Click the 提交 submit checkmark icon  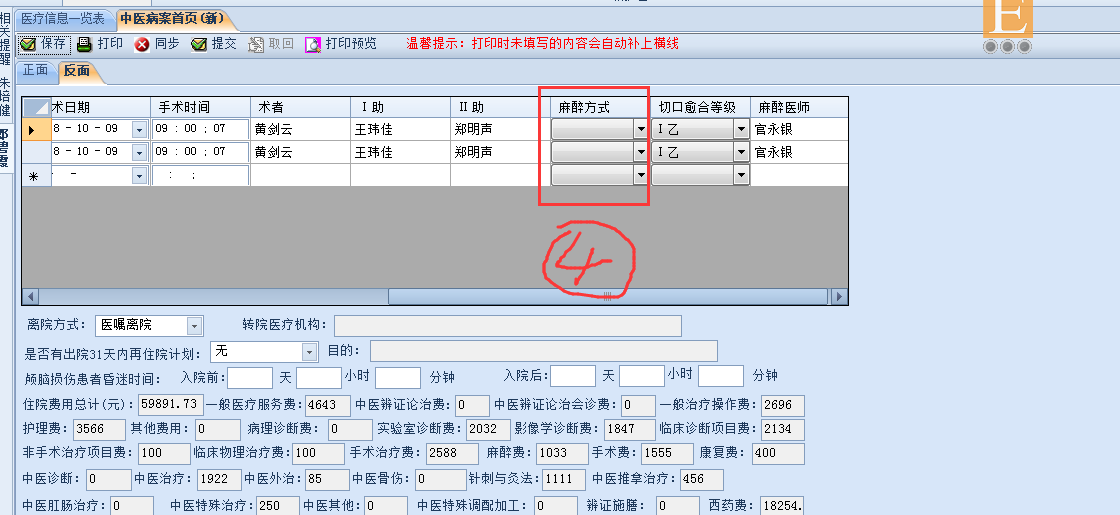[x=199, y=44]
